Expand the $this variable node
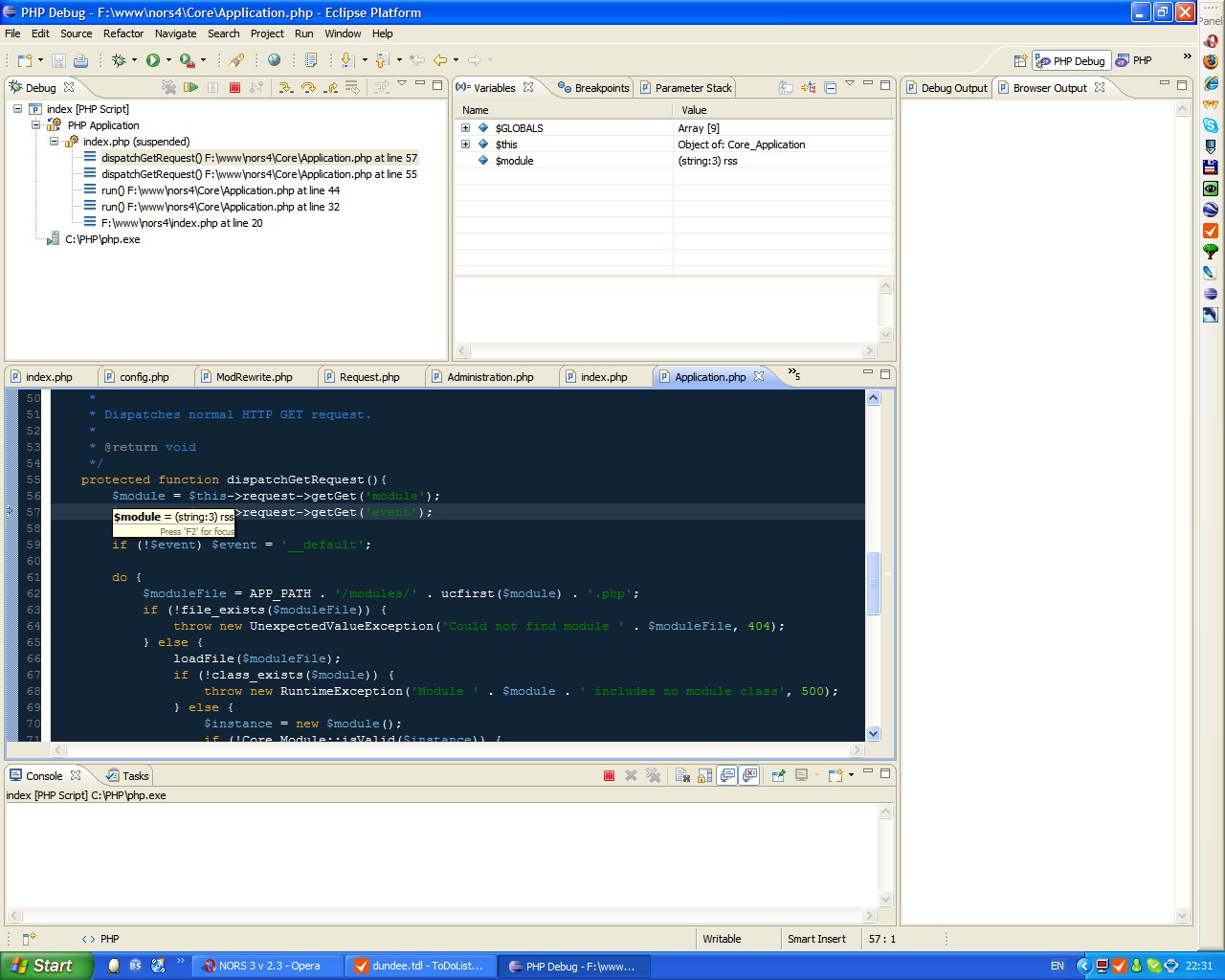This screenshot has width=1225, height=980. (x=466, y=145)
